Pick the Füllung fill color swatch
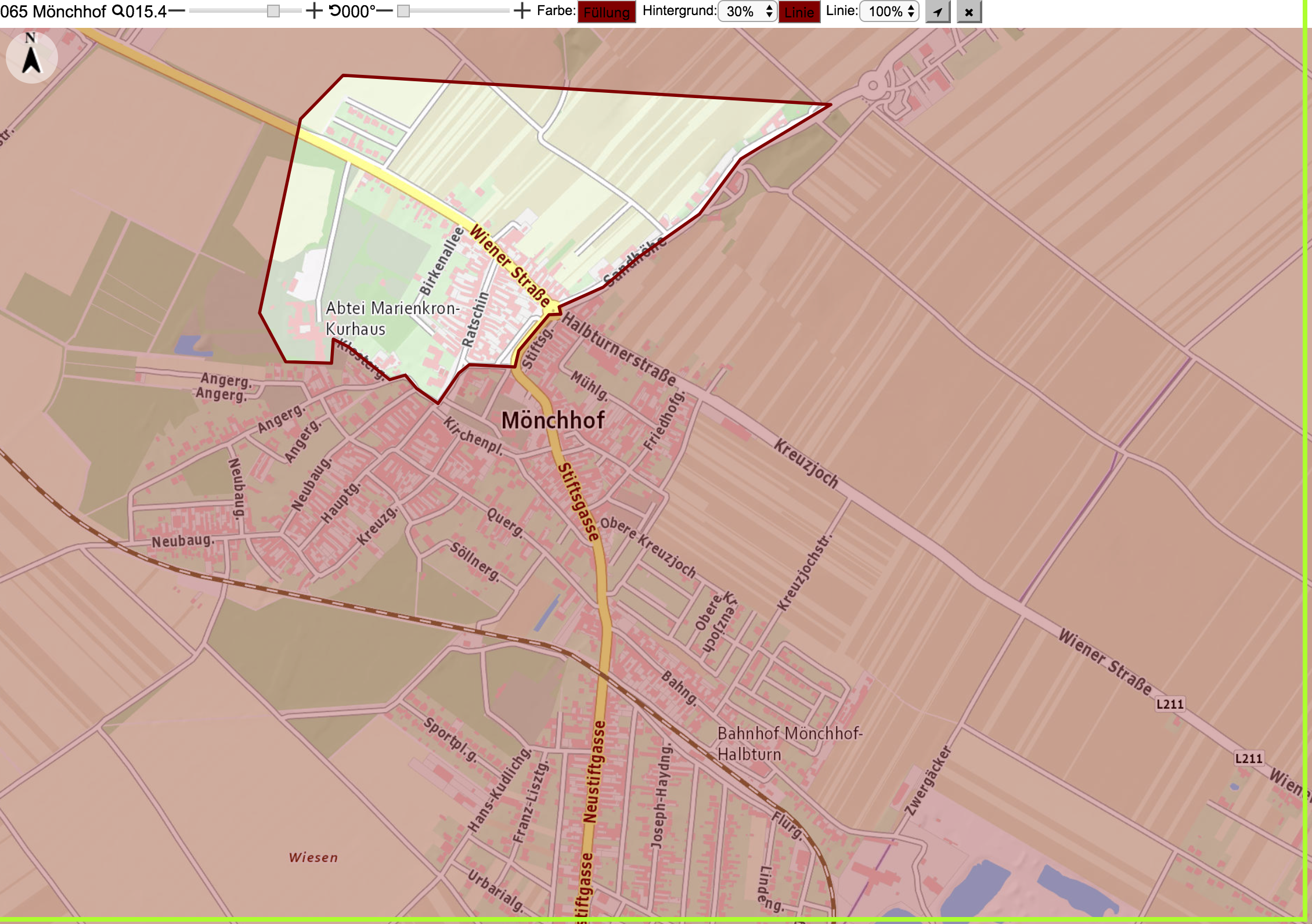Image resolution: width=1312 pixels, height=924 pixels. (607, 12)
